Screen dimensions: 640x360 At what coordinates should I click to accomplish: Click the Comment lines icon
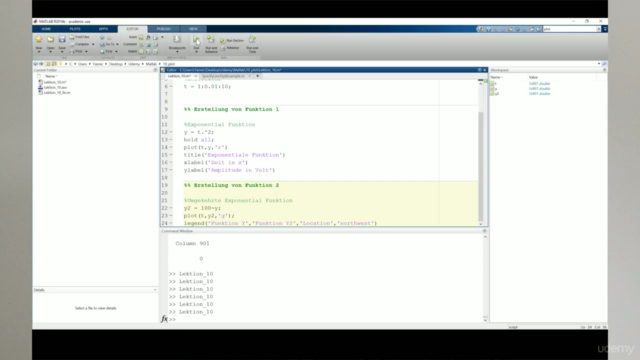(141, 44)
